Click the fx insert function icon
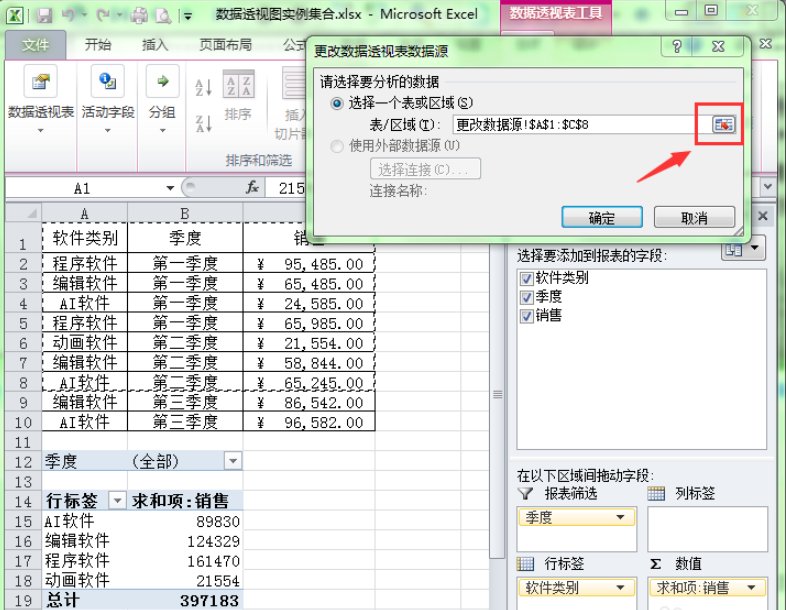This screenshot has height=610, width=786. click(252, 188)
